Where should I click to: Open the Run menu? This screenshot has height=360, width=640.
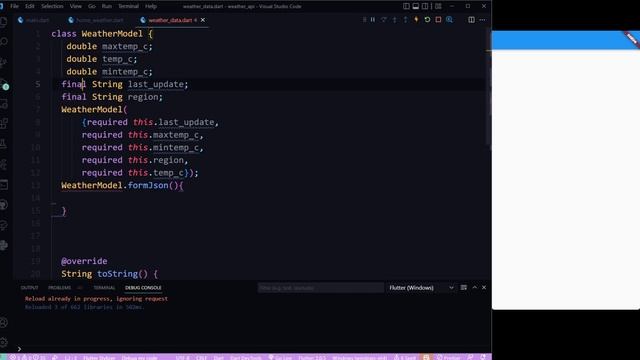coord(107,6)
